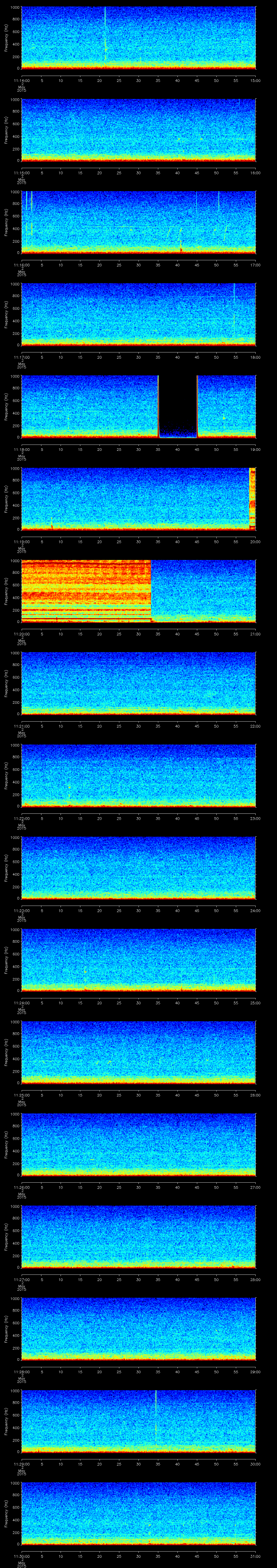
Task: Click the 15:00 end time label
Action: click(256, 80)
